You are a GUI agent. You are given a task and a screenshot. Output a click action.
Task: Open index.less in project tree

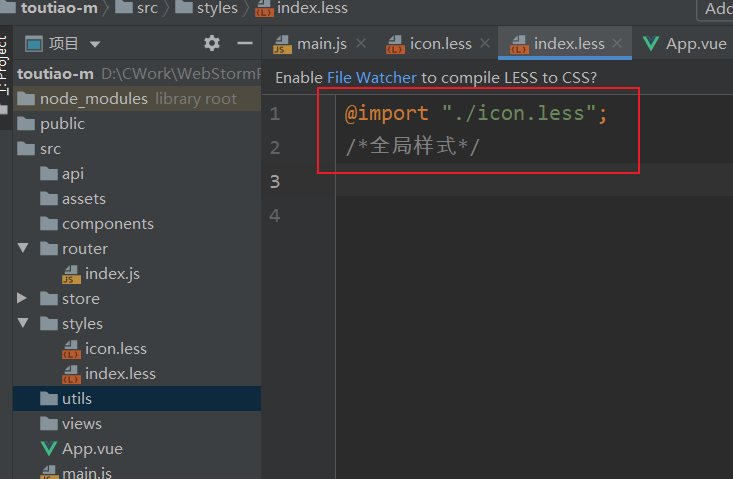(121, 374)
